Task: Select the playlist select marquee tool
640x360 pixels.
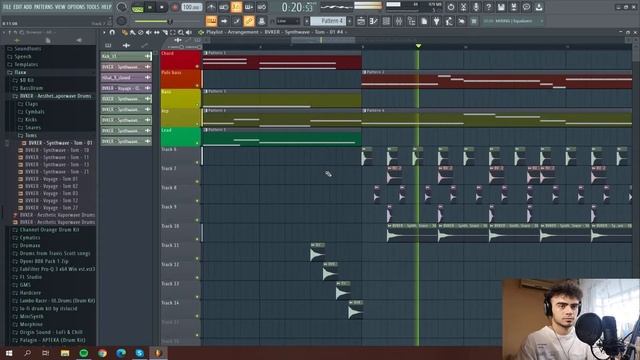Action: (x=173, y=32)
